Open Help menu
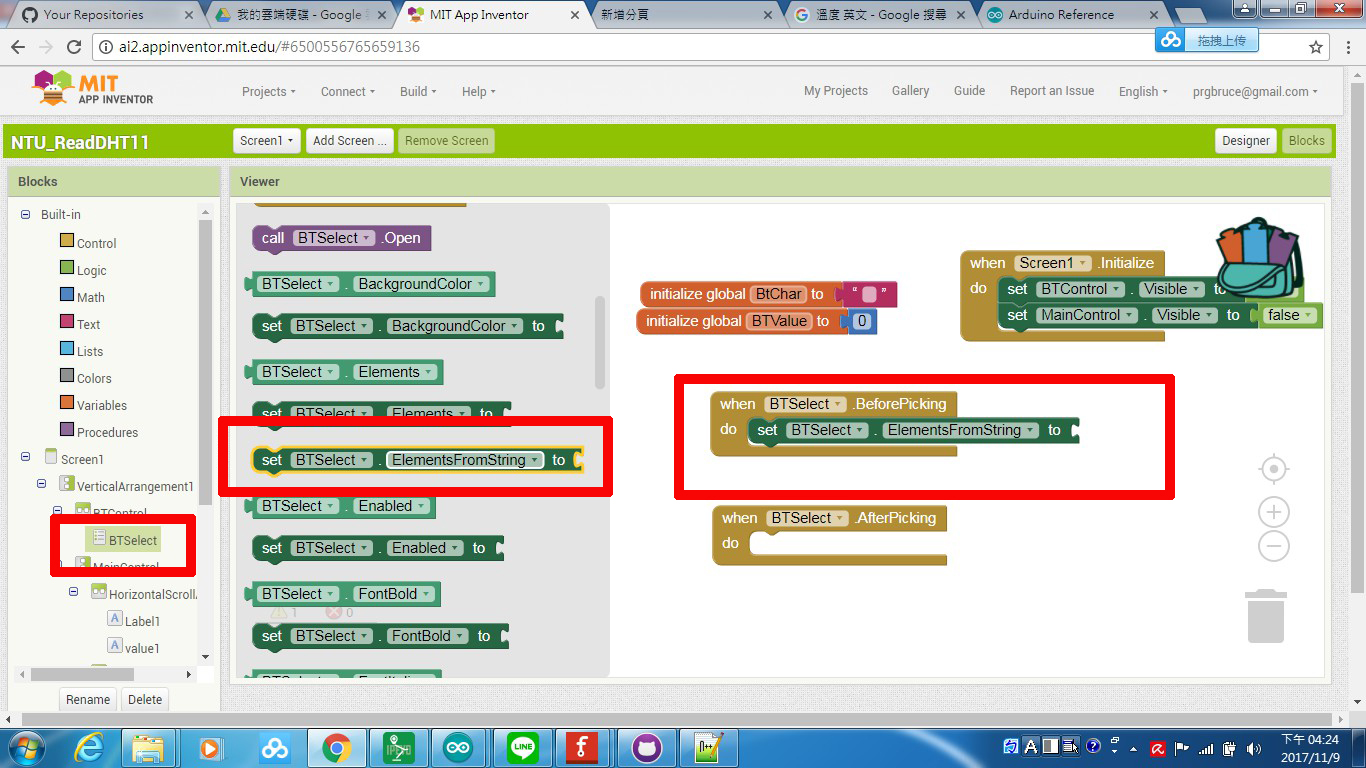The width and height of the screenshot is (1366, 768). (478, 91)
